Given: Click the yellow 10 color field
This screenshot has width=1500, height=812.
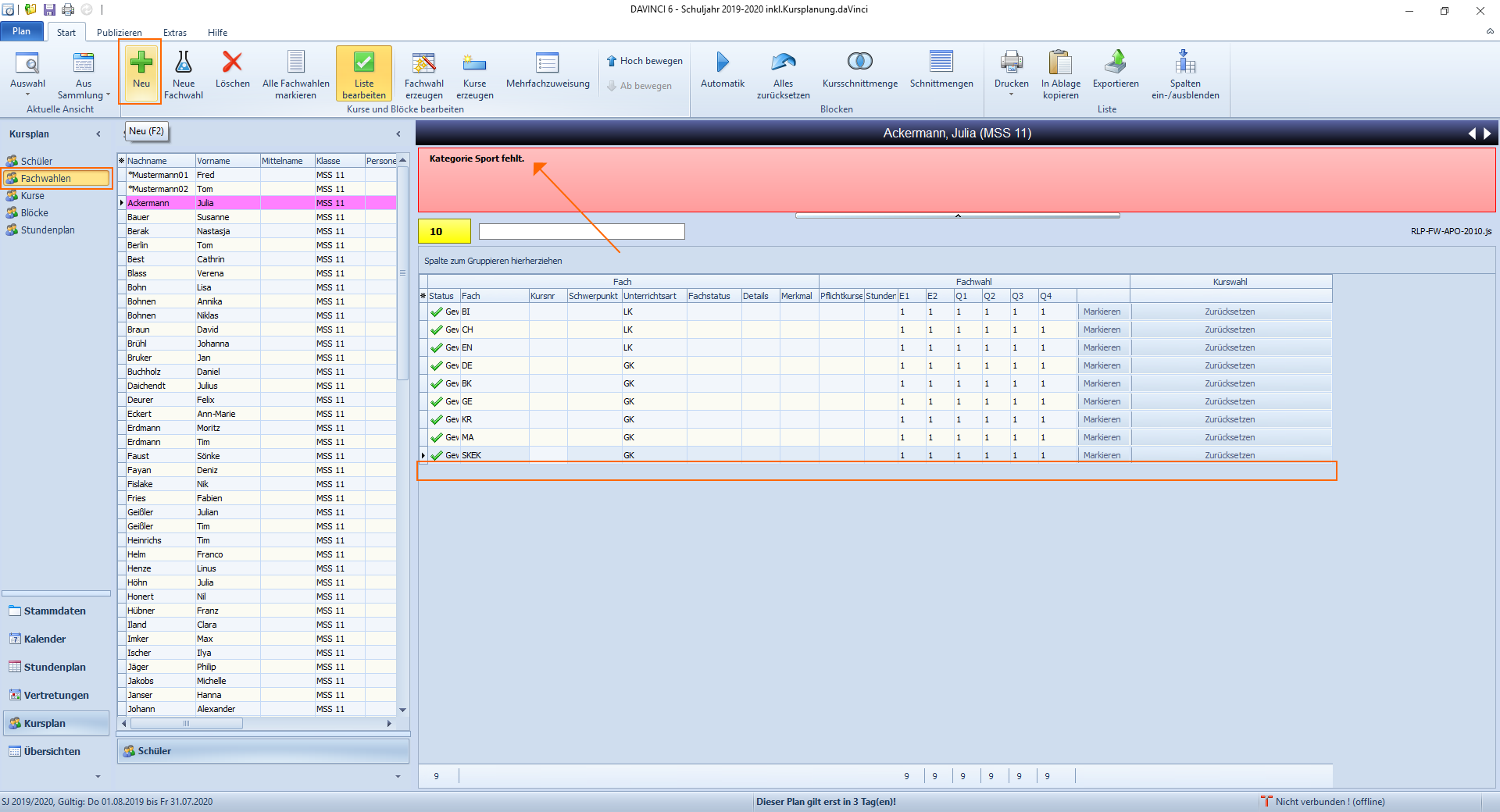Looking at the screenshot, I should click(x=445, y=231).
